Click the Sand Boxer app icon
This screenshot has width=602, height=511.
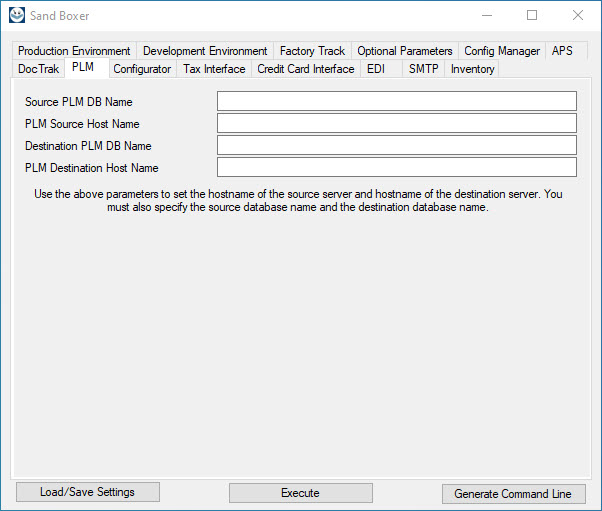coord(18,15)
